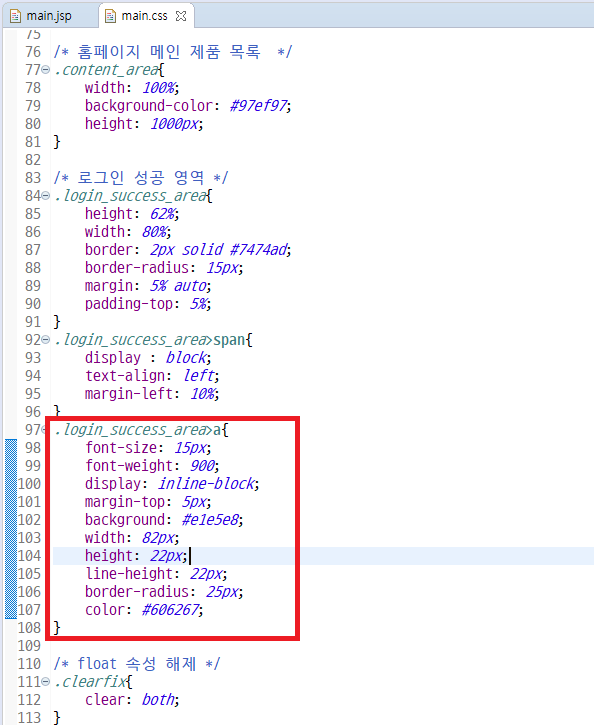Collapse the .login_success_area>a fold marker

click(44, 430)
